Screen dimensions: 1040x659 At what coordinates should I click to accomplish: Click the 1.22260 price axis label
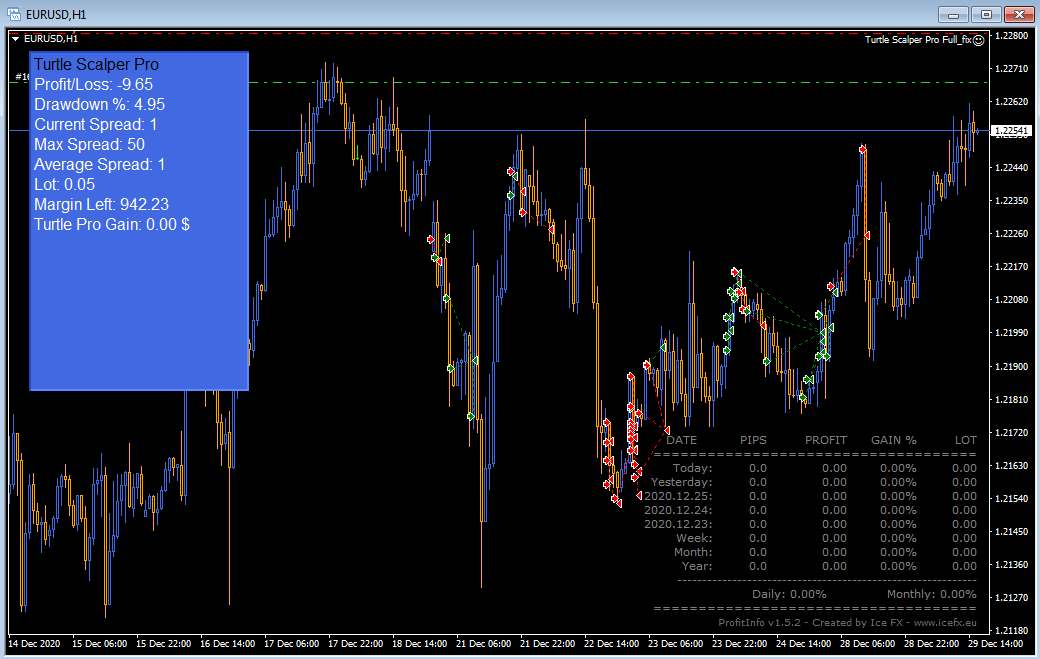pos(1011,233)
